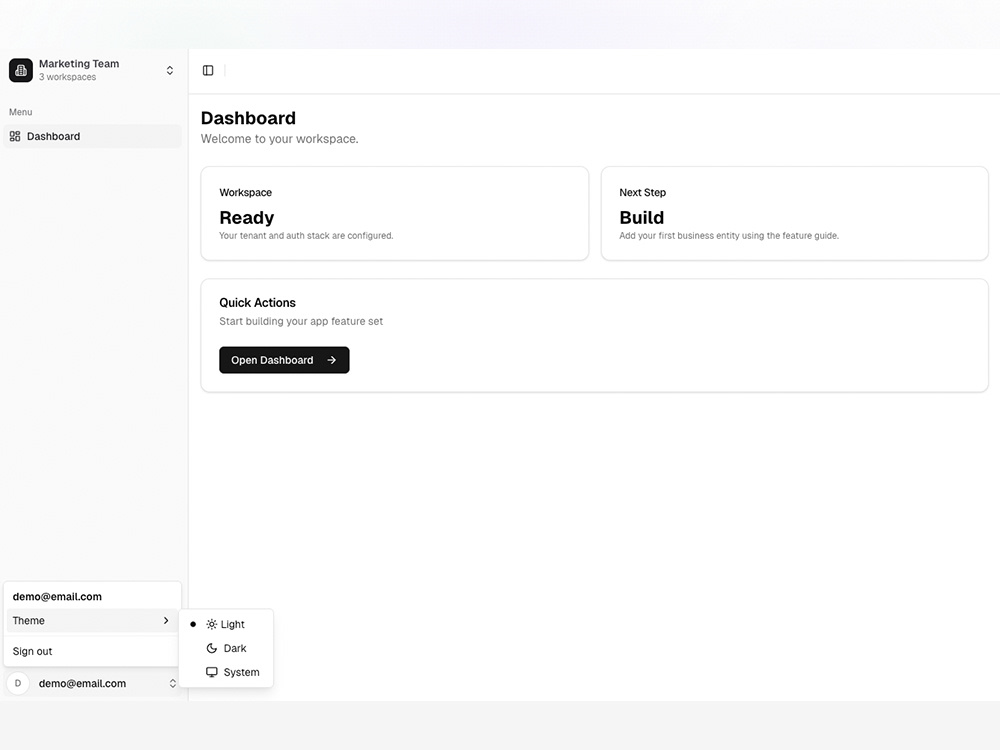
Task: Select the Light theme radio option
Action: pos(226,624)
